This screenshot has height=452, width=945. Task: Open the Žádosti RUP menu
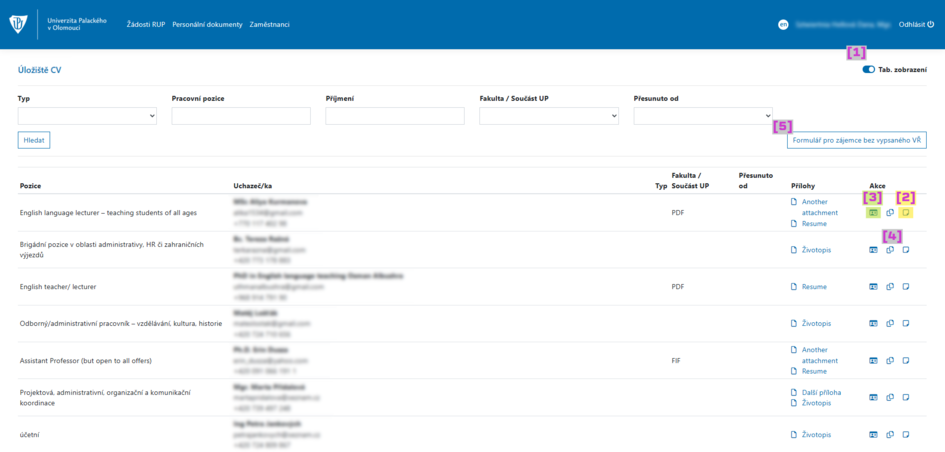tap(146, 25)
